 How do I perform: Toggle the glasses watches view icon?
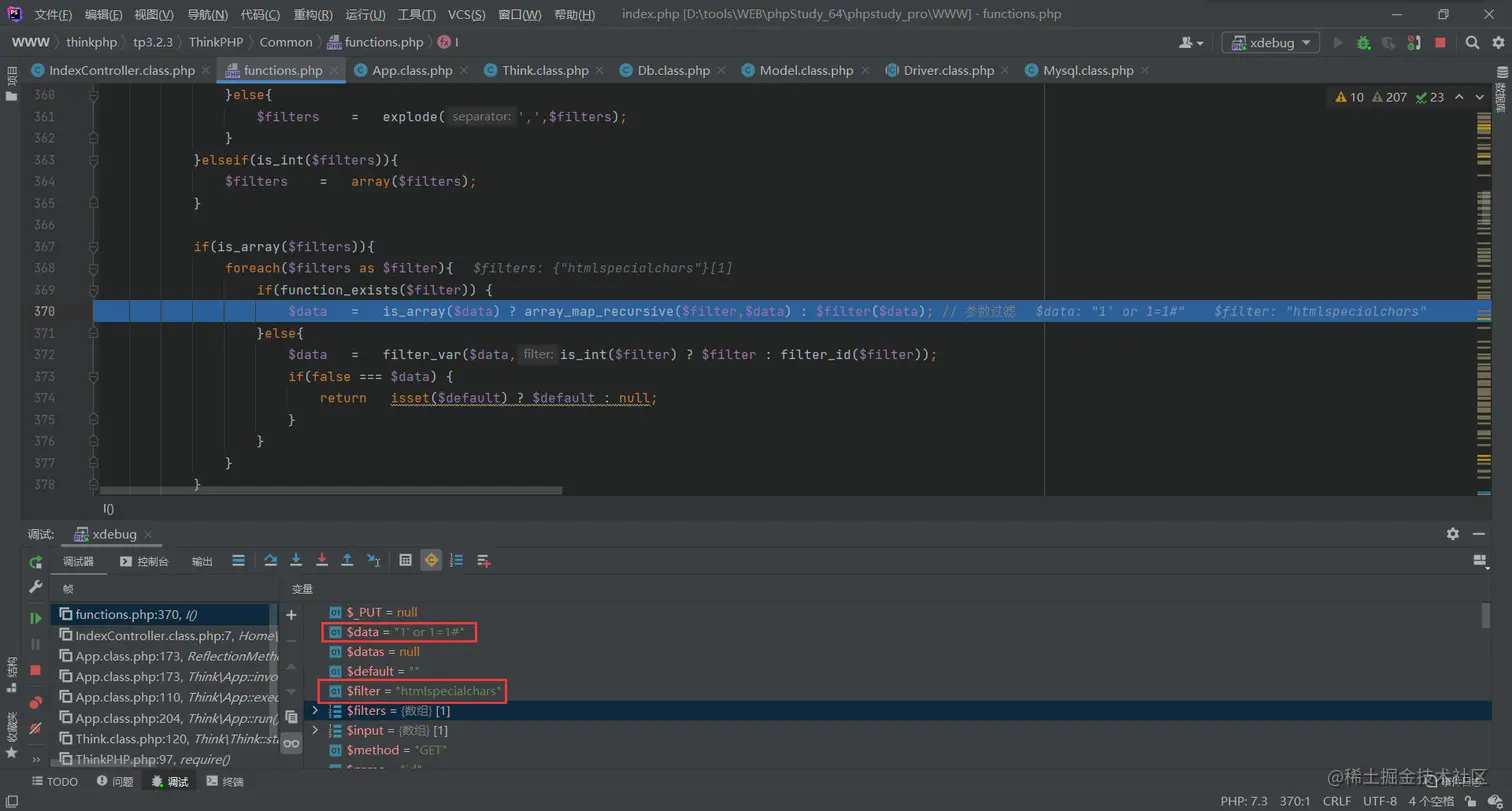pos(291,743)
